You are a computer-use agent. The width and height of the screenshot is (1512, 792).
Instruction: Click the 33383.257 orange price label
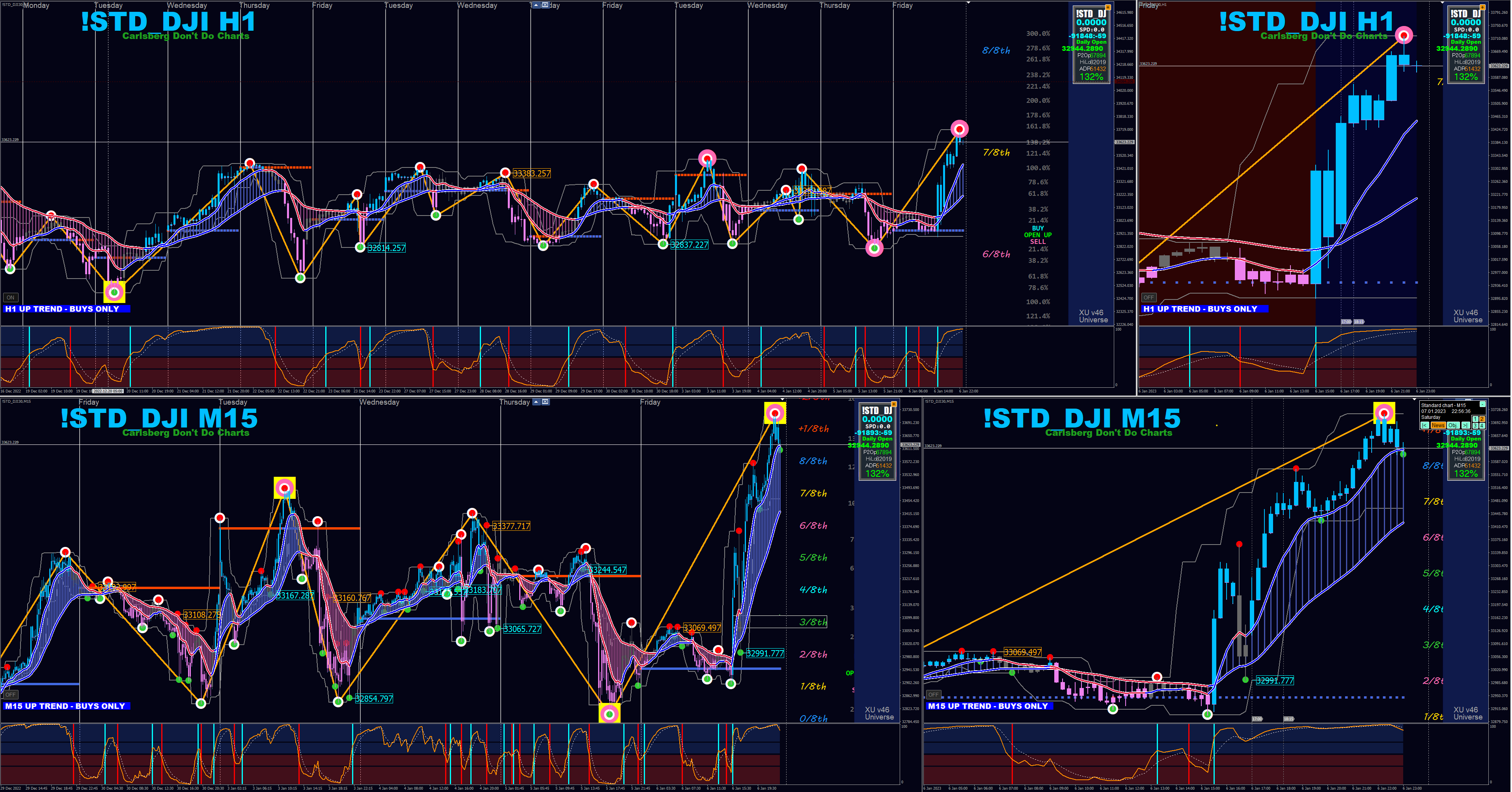[x=532, y=174]
